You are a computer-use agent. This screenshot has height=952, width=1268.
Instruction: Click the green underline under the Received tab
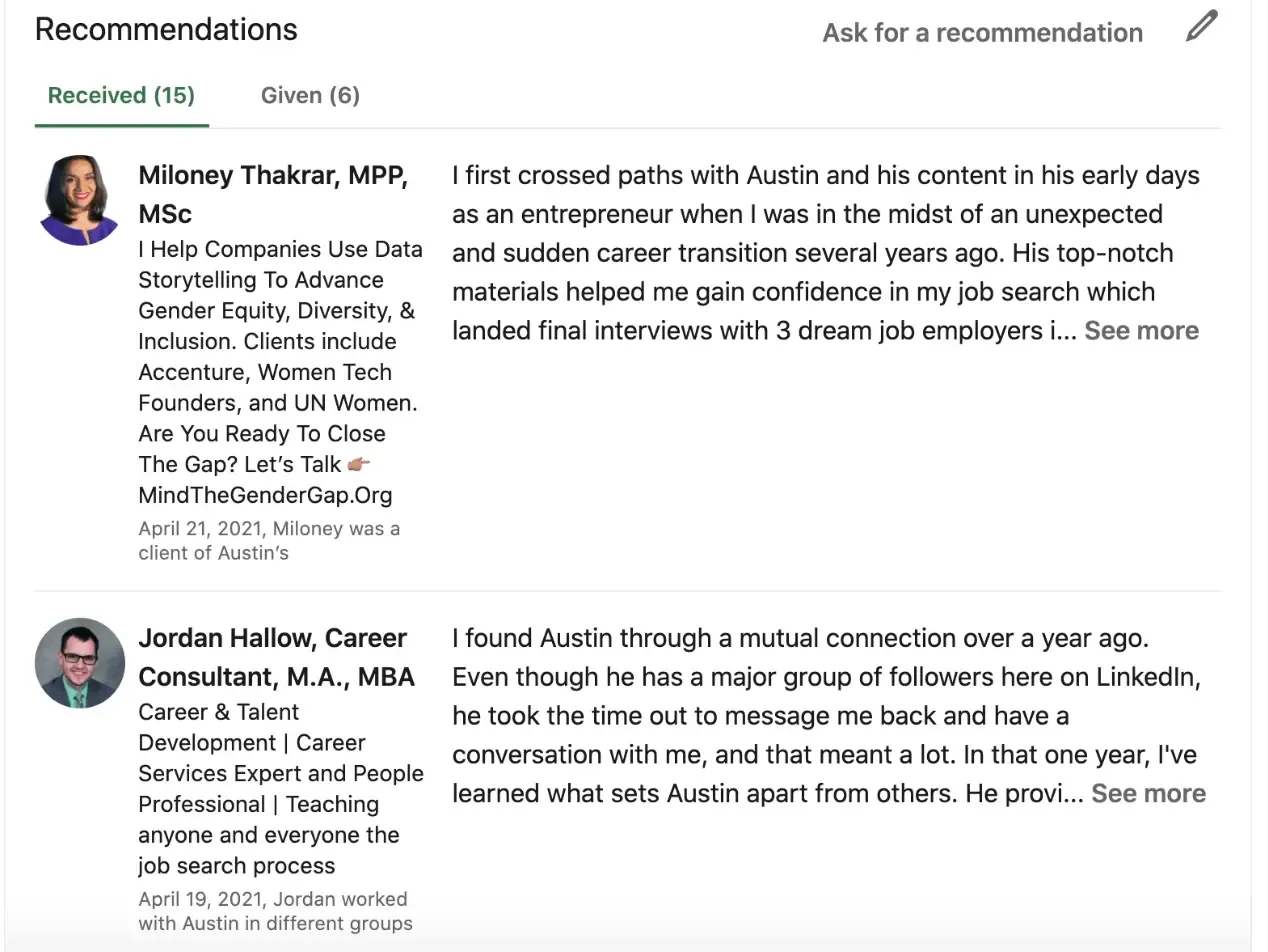tap(121, 125)
